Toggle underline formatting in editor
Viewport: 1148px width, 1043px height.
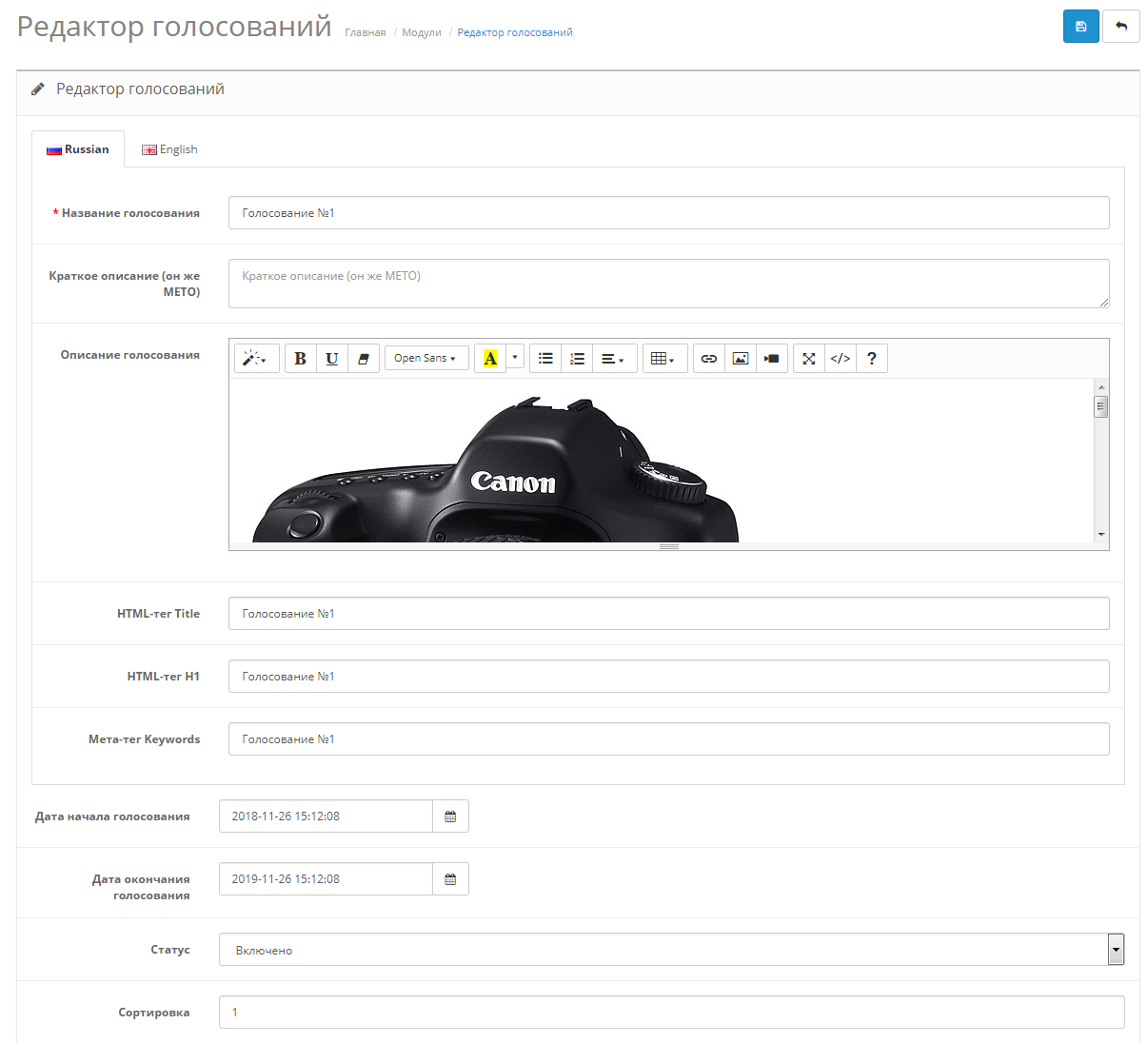[331, 359]
